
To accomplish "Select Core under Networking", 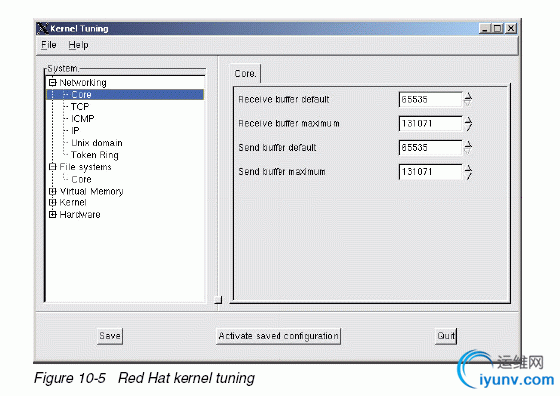I will coord(125,95).
